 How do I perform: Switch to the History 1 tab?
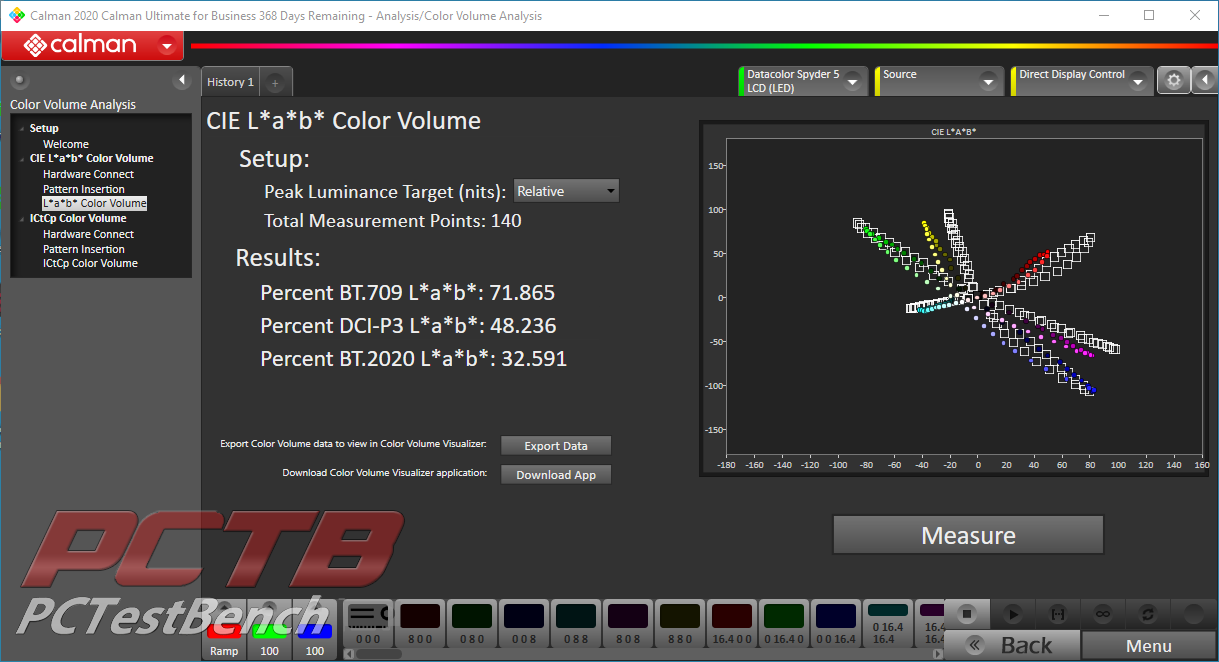point(230,82)
